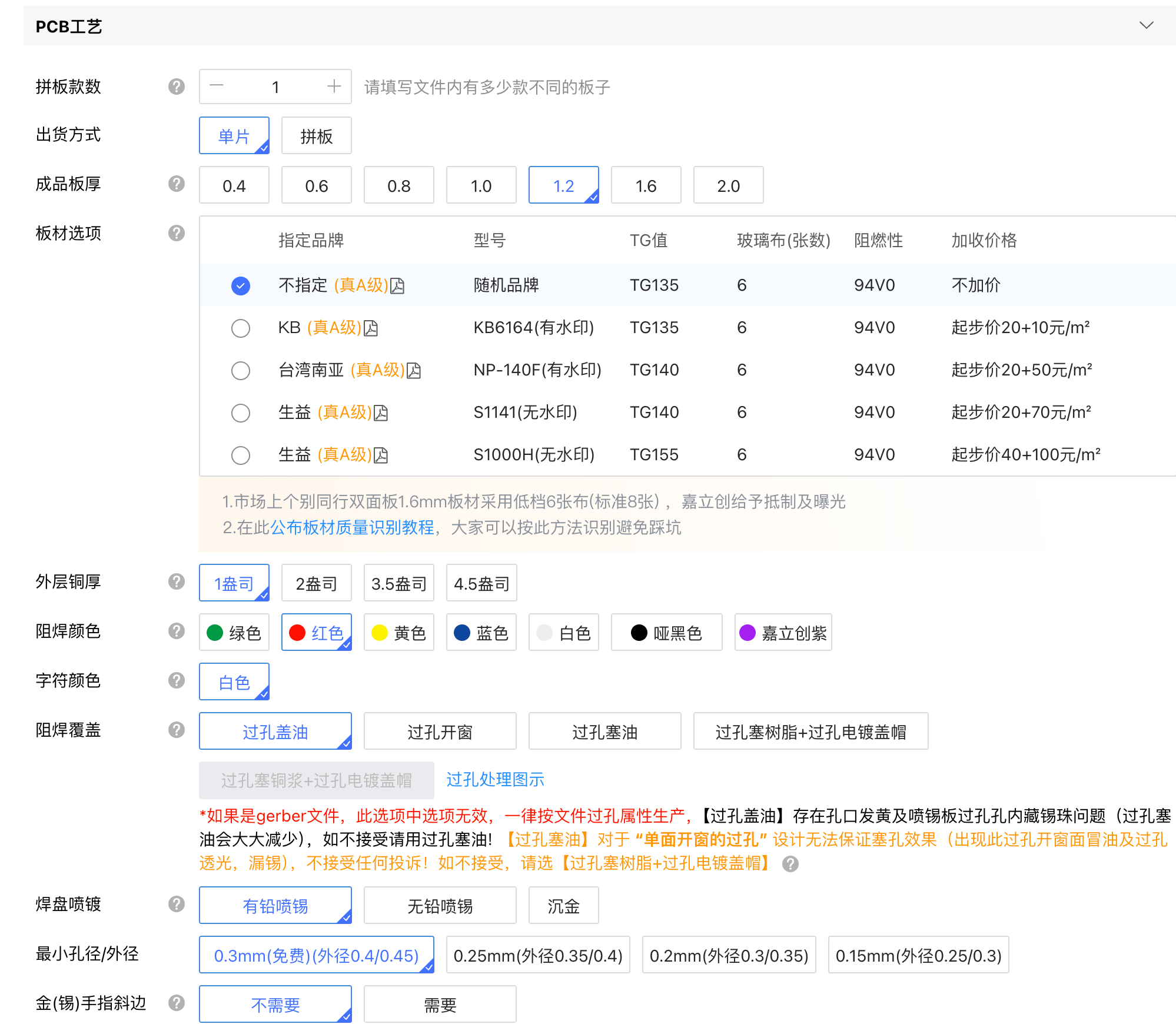Viewport: 1176px width, 1024px height.
Task: Click help icon after orange 过孔塞油 warning
Action: point(790,864)
